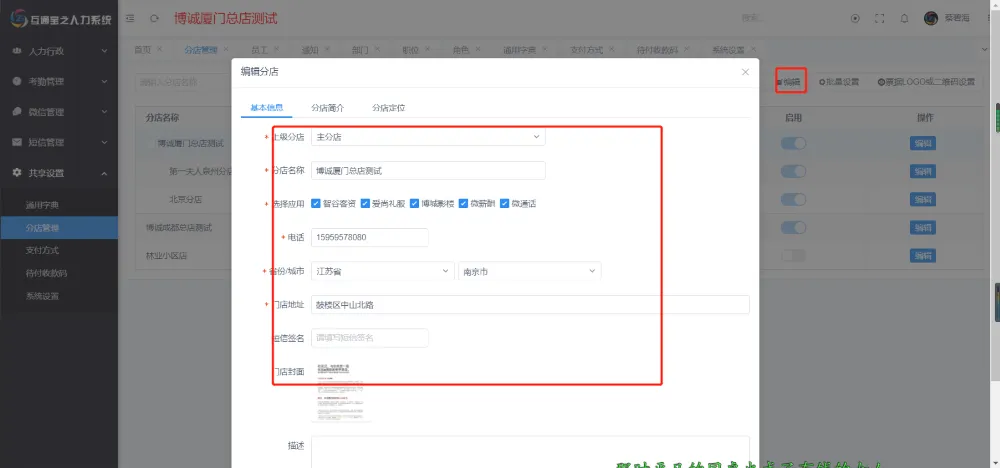This screenshot has height=468, width=1000.
Task: Switch to the 分店简介 tab
Action: [327, 107]
